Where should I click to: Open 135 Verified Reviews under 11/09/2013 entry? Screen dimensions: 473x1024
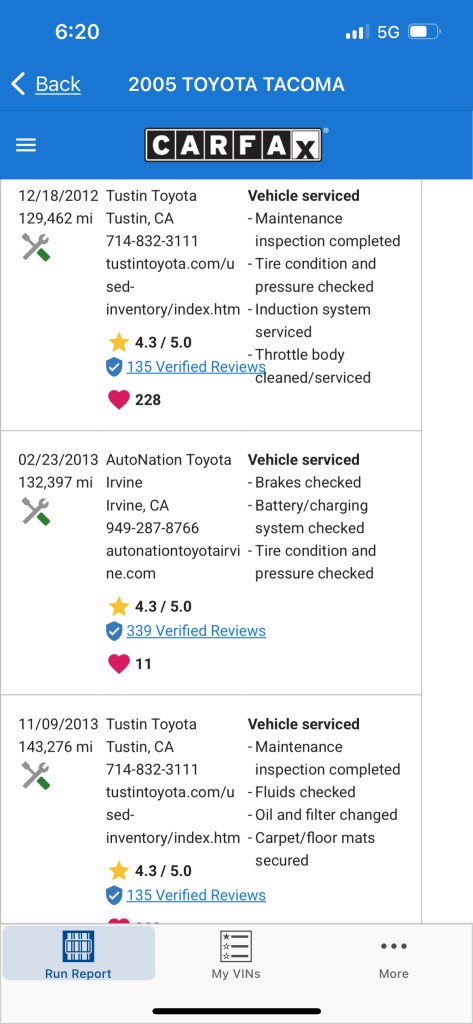pyautogui.click(x=196, y=895)
